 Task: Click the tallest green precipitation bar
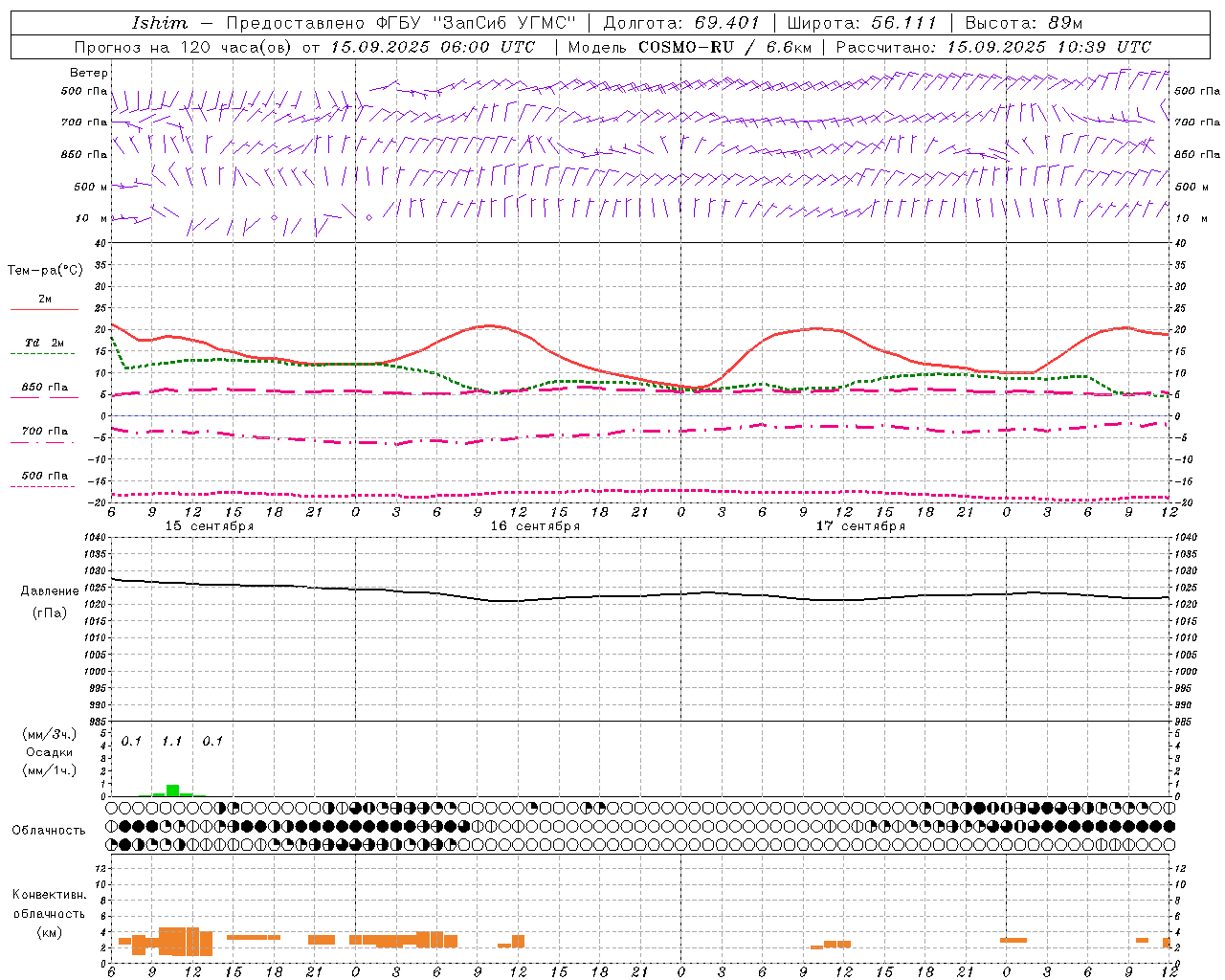(x=172, y=791)
